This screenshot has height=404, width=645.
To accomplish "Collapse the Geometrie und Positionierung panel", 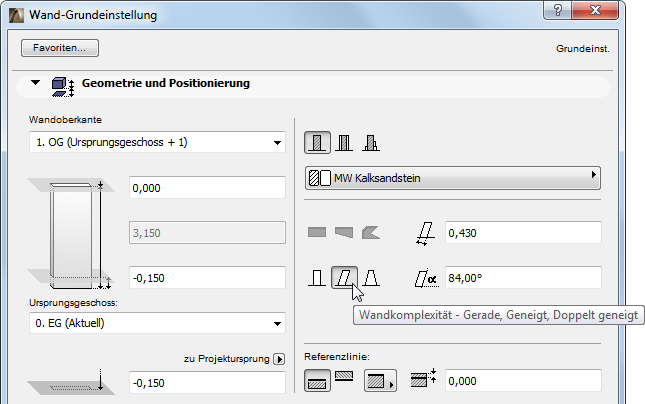I will [35, 83].
